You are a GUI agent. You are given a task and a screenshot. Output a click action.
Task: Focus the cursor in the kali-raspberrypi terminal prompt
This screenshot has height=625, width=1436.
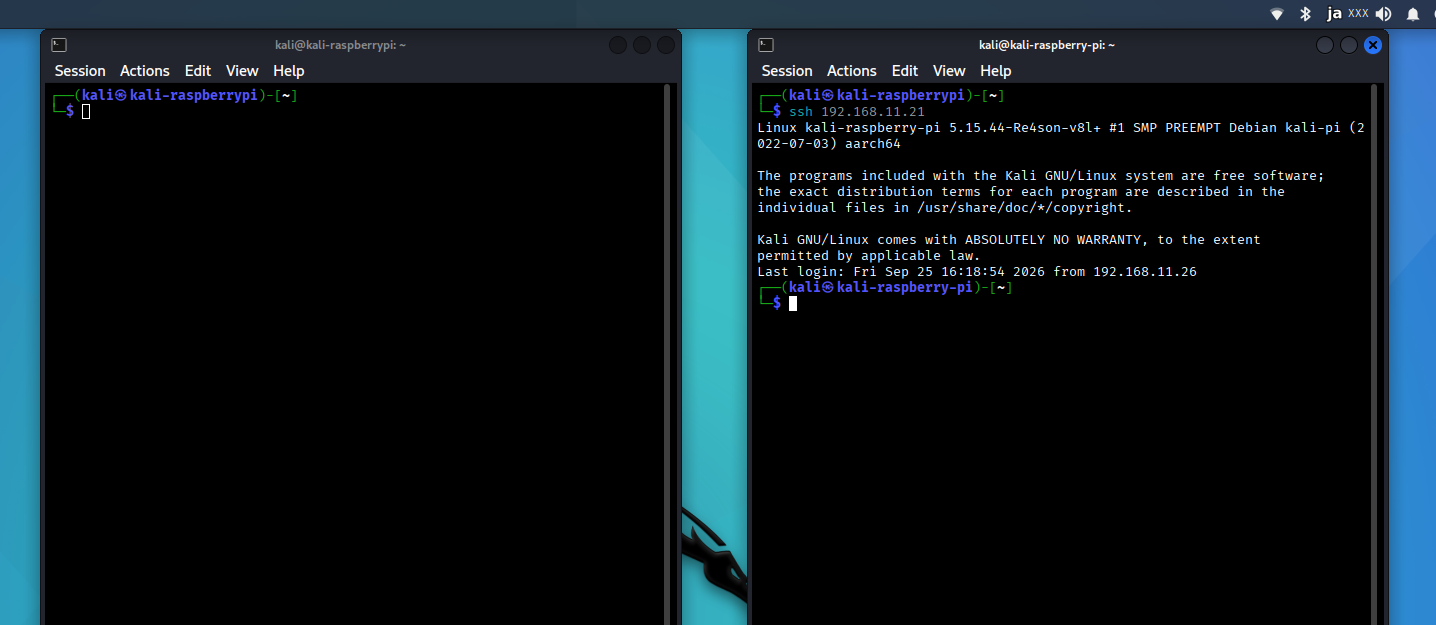tap(86, 111)
